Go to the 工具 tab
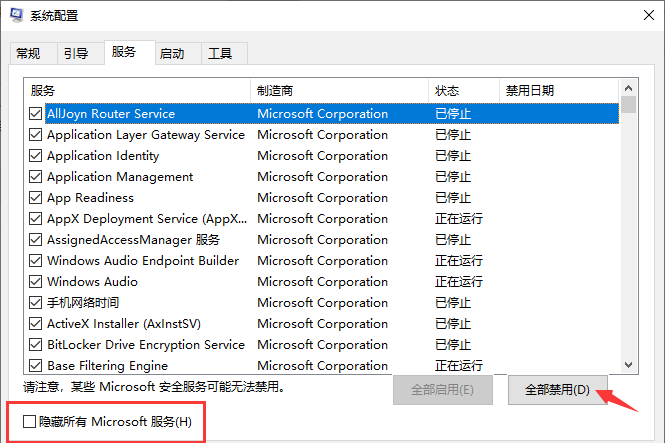The image size is (665, 443). tap(220, 53)
